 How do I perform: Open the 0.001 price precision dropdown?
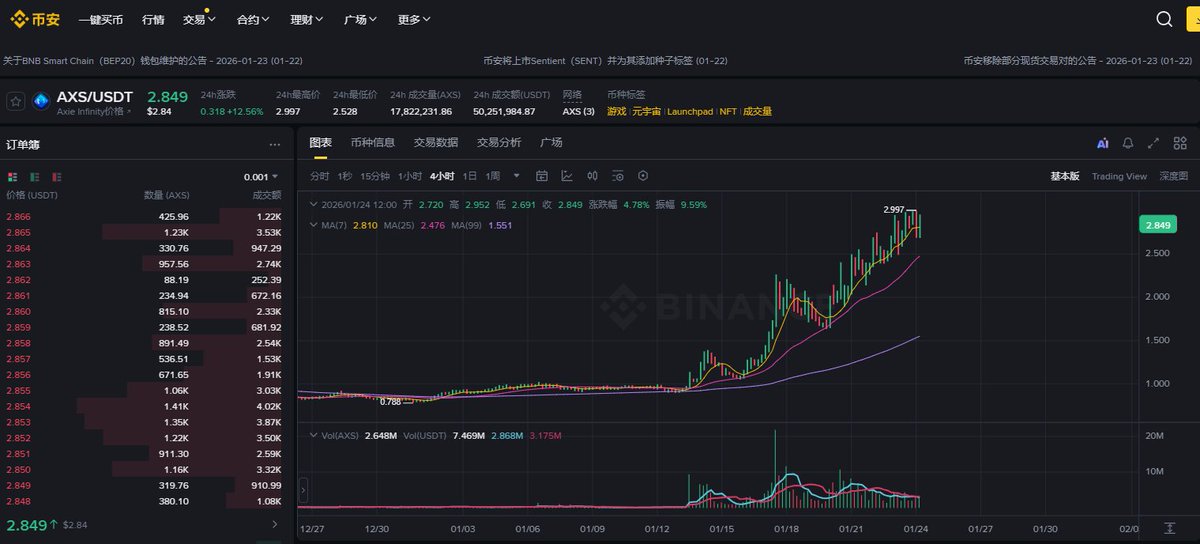[x=261, y=176]
